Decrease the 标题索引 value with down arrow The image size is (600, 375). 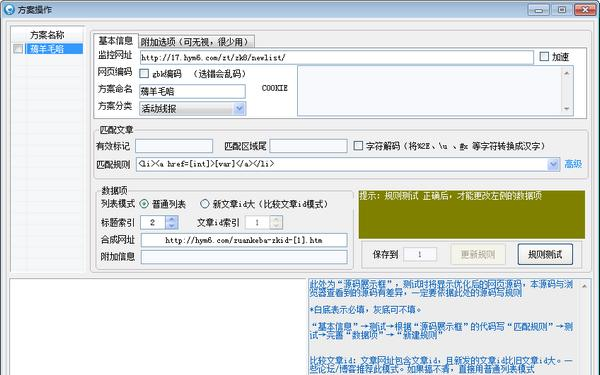point(171,226)
